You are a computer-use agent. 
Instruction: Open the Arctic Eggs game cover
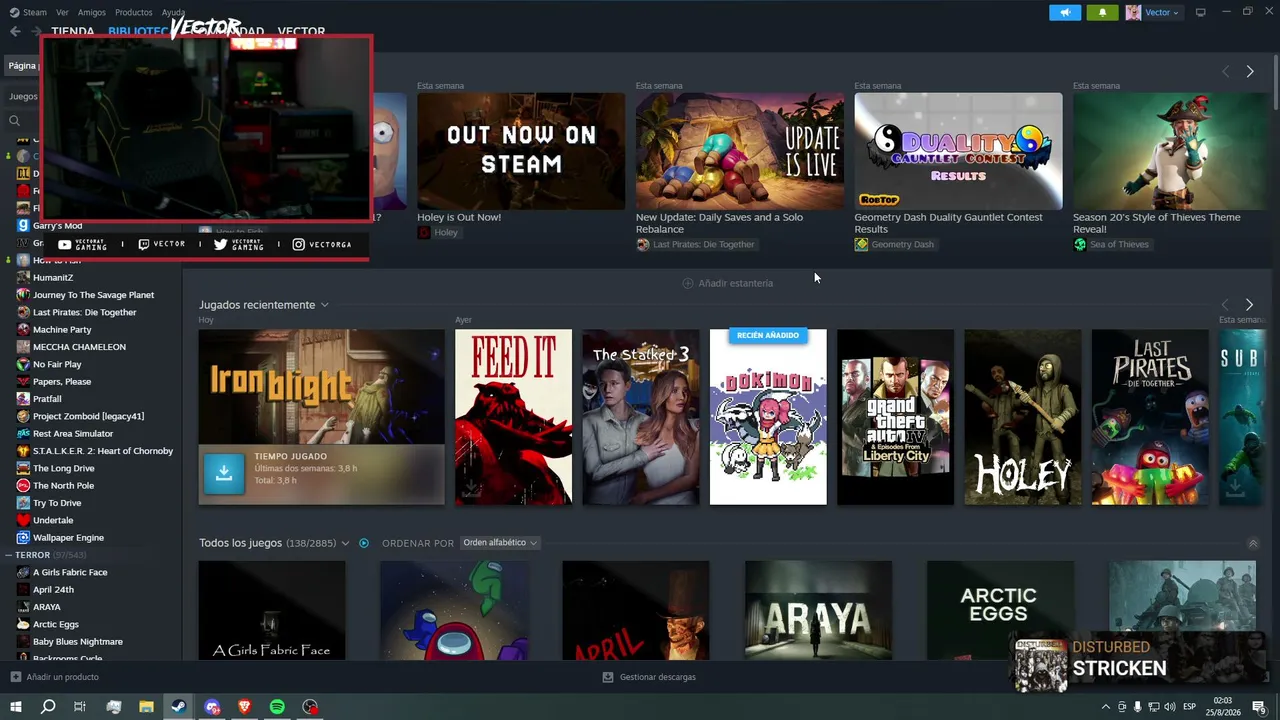(x=1000, y=610)
